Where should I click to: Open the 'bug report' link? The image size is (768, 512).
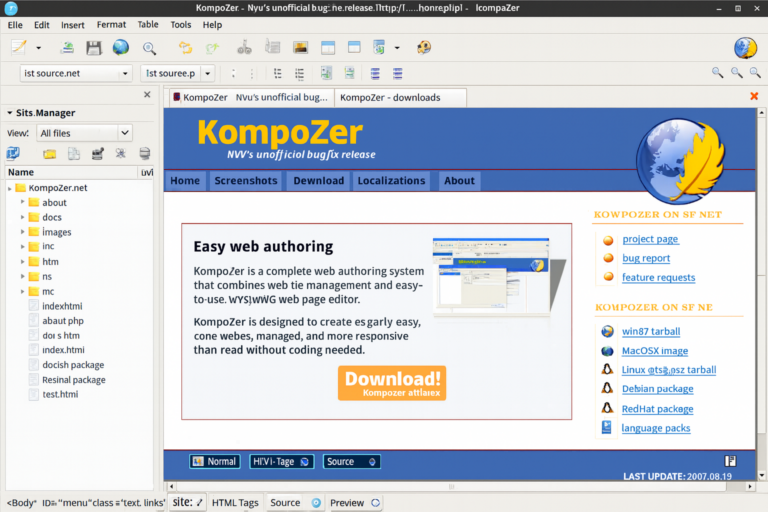point(646,258)
